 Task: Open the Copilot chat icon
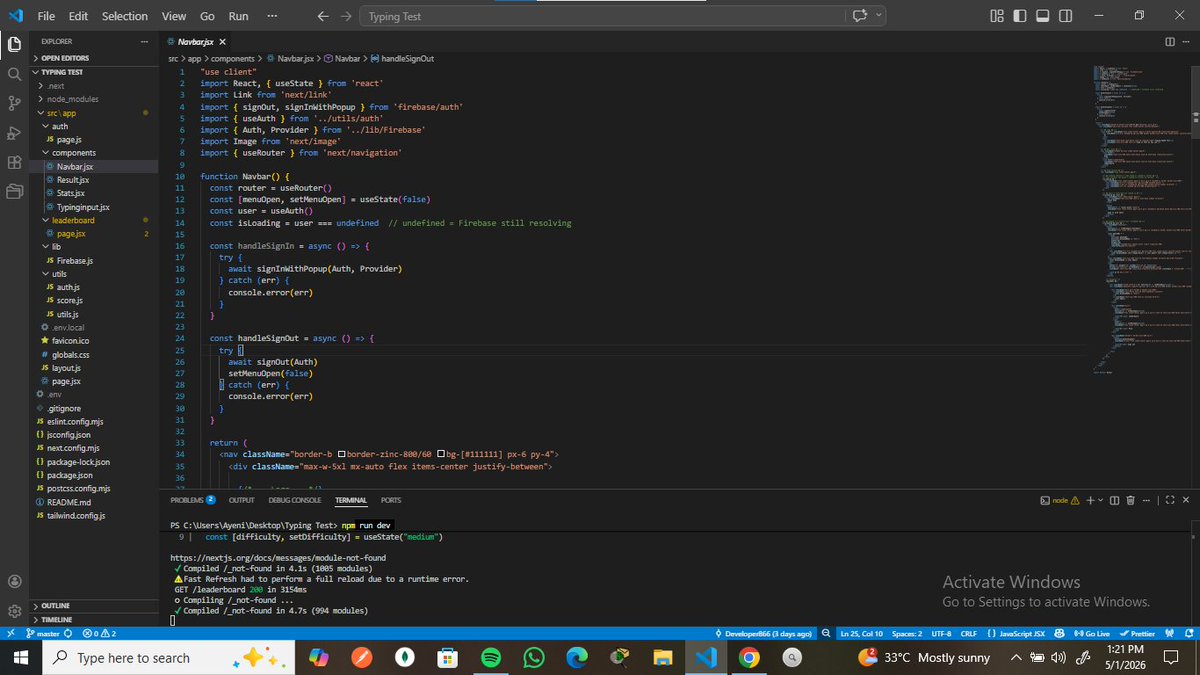coord(859,16)
